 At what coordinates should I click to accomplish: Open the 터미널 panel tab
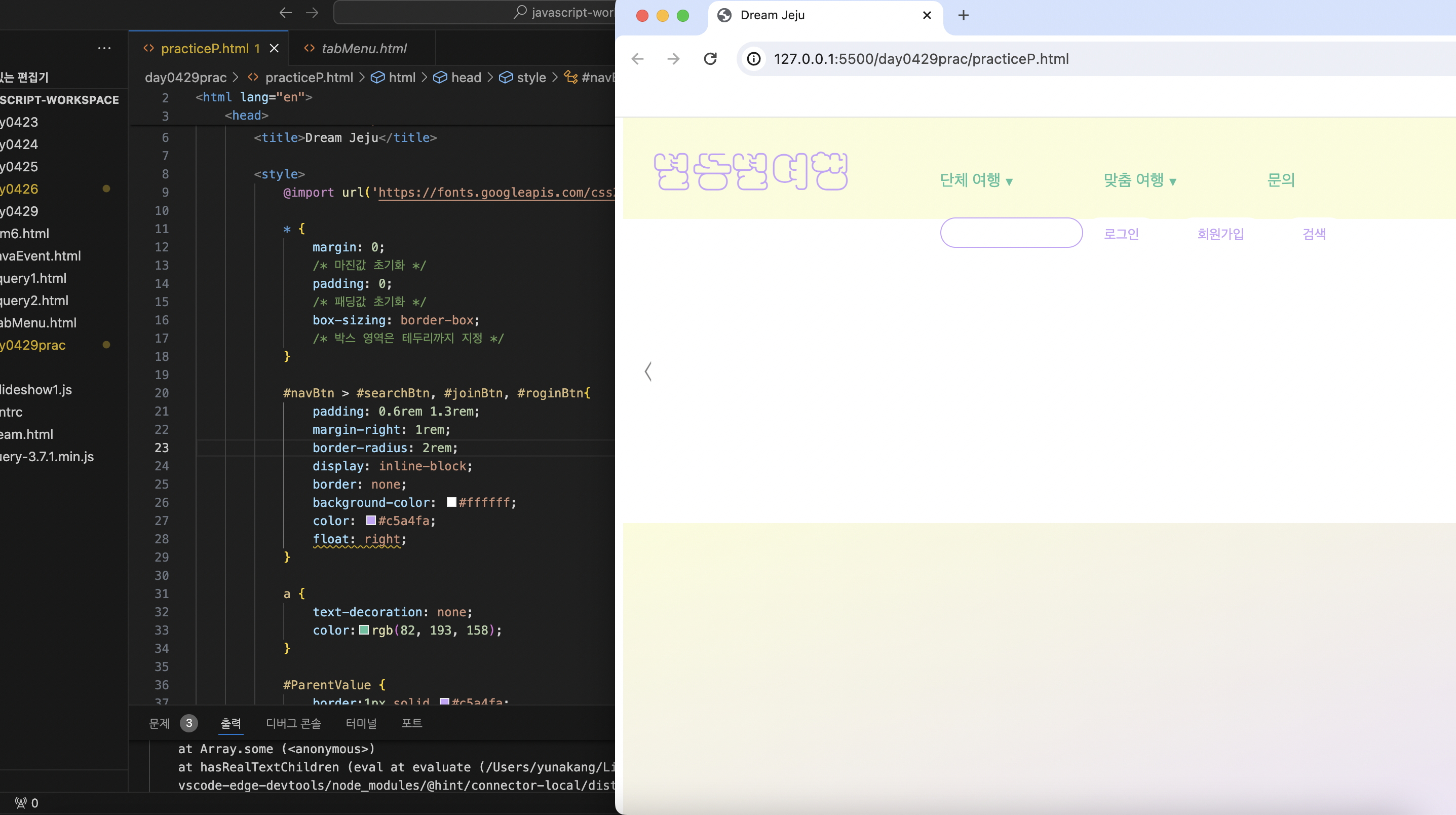coord(361,723)
